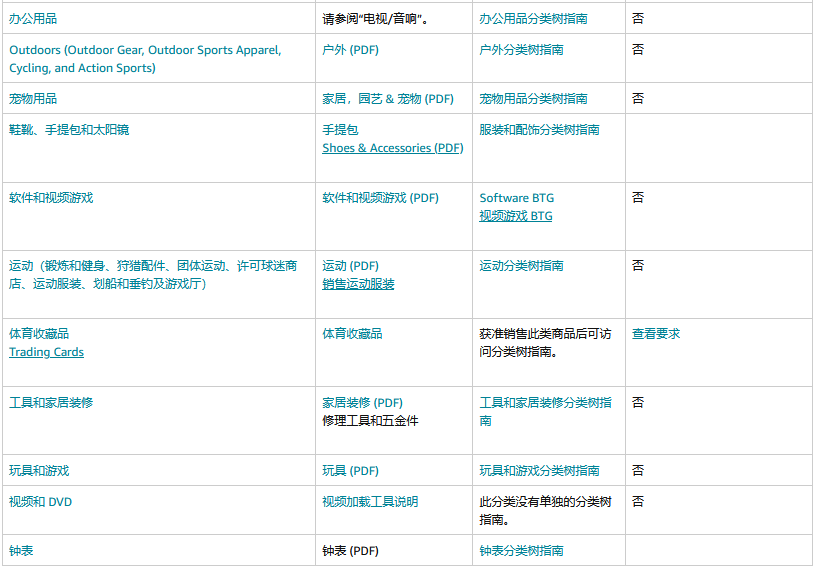Viewport: 815px width, 568px height.
Task: Open the 办公用品 category link
Action: click(33, 19)
